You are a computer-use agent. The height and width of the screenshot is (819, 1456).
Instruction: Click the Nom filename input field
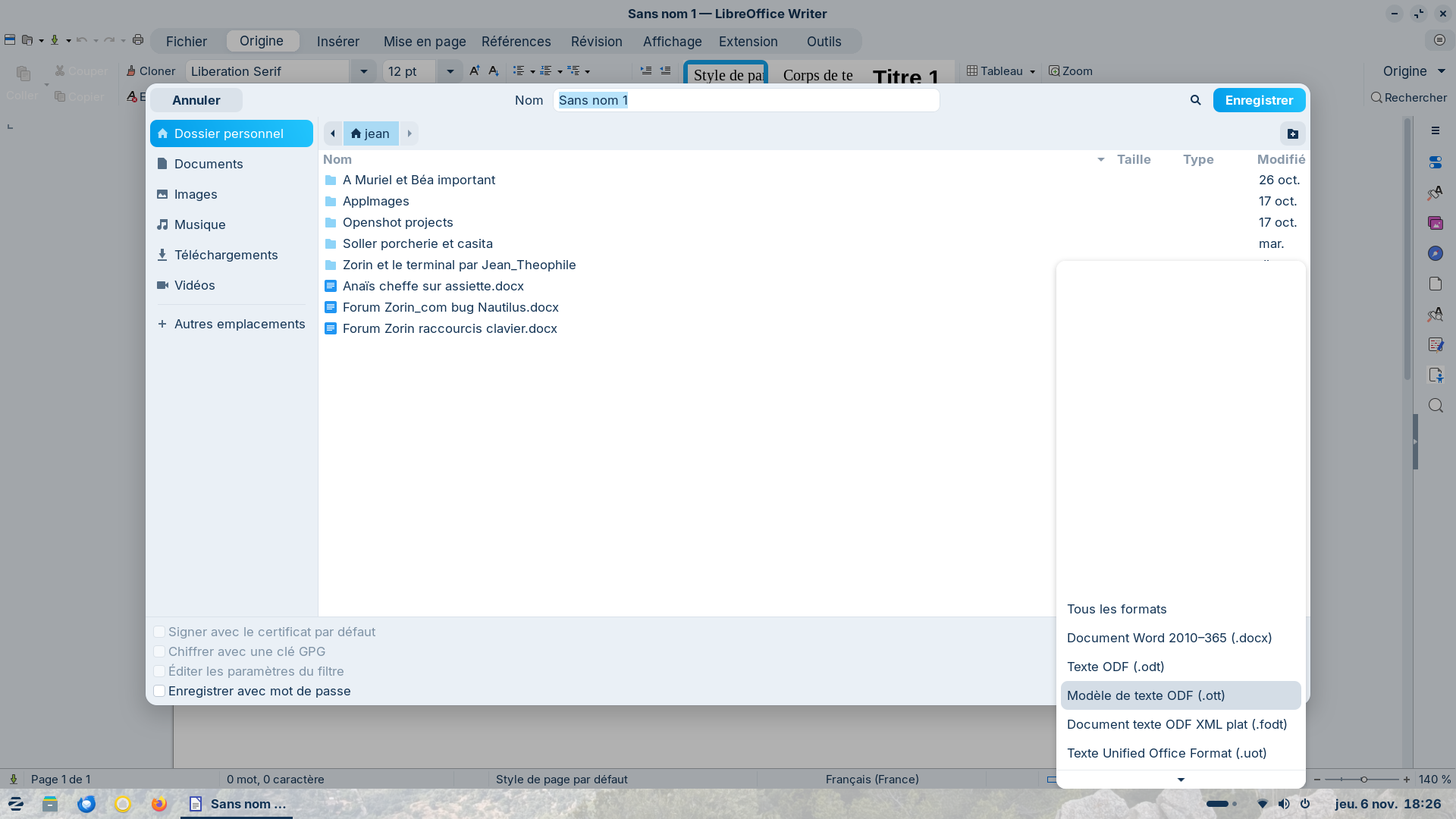tap(745, 100)
